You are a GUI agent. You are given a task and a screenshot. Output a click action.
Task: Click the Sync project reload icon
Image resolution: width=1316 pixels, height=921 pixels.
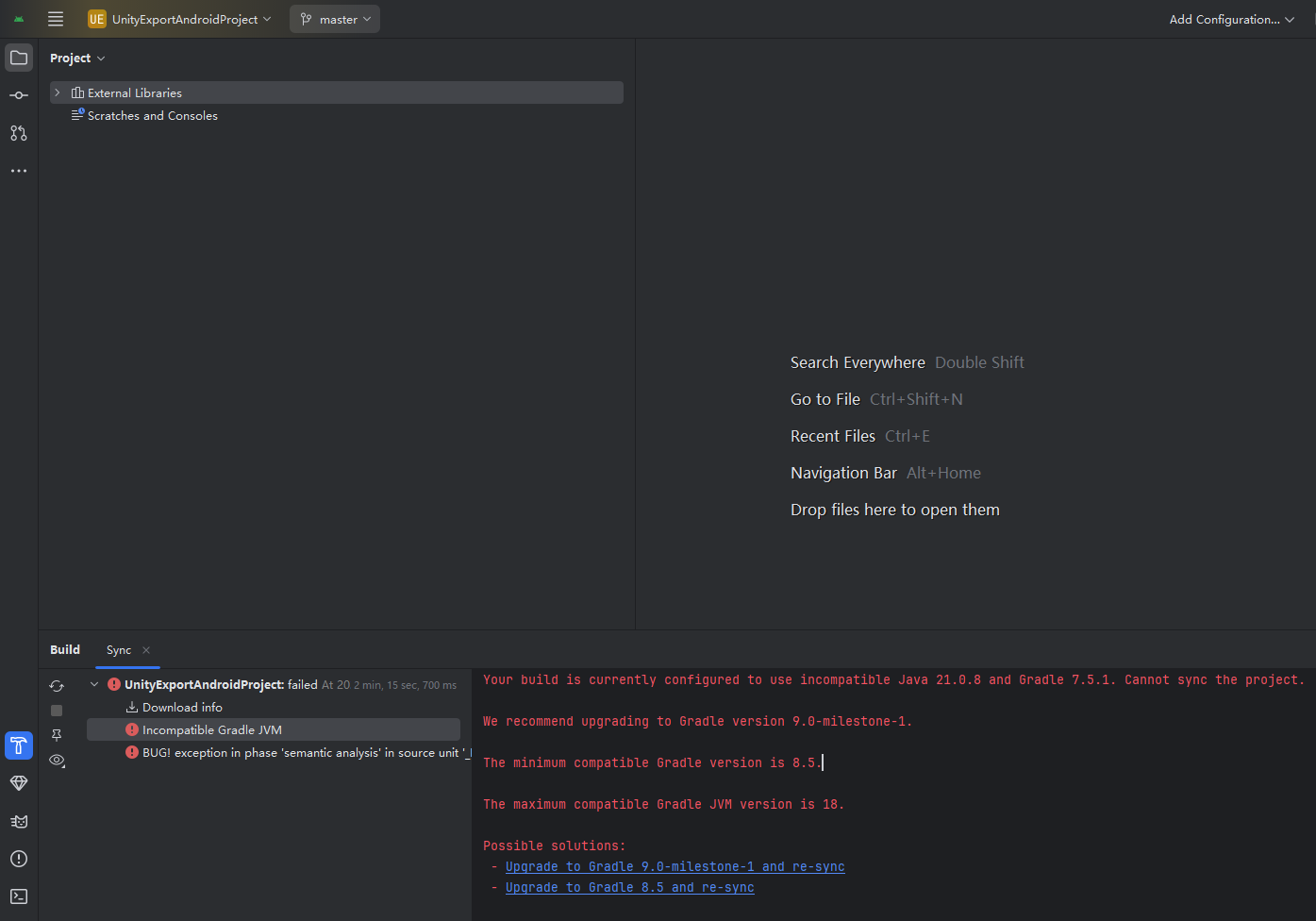coord(57,686)
